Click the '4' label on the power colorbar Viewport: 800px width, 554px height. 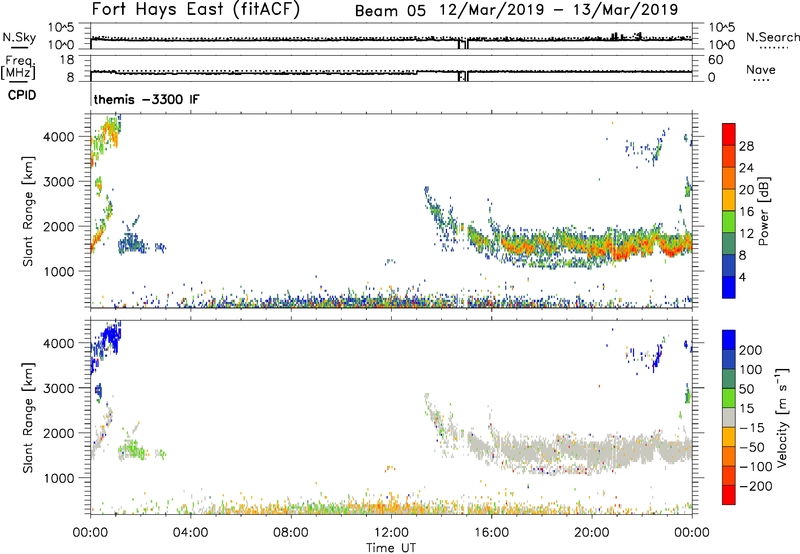[x=742, y=277]
